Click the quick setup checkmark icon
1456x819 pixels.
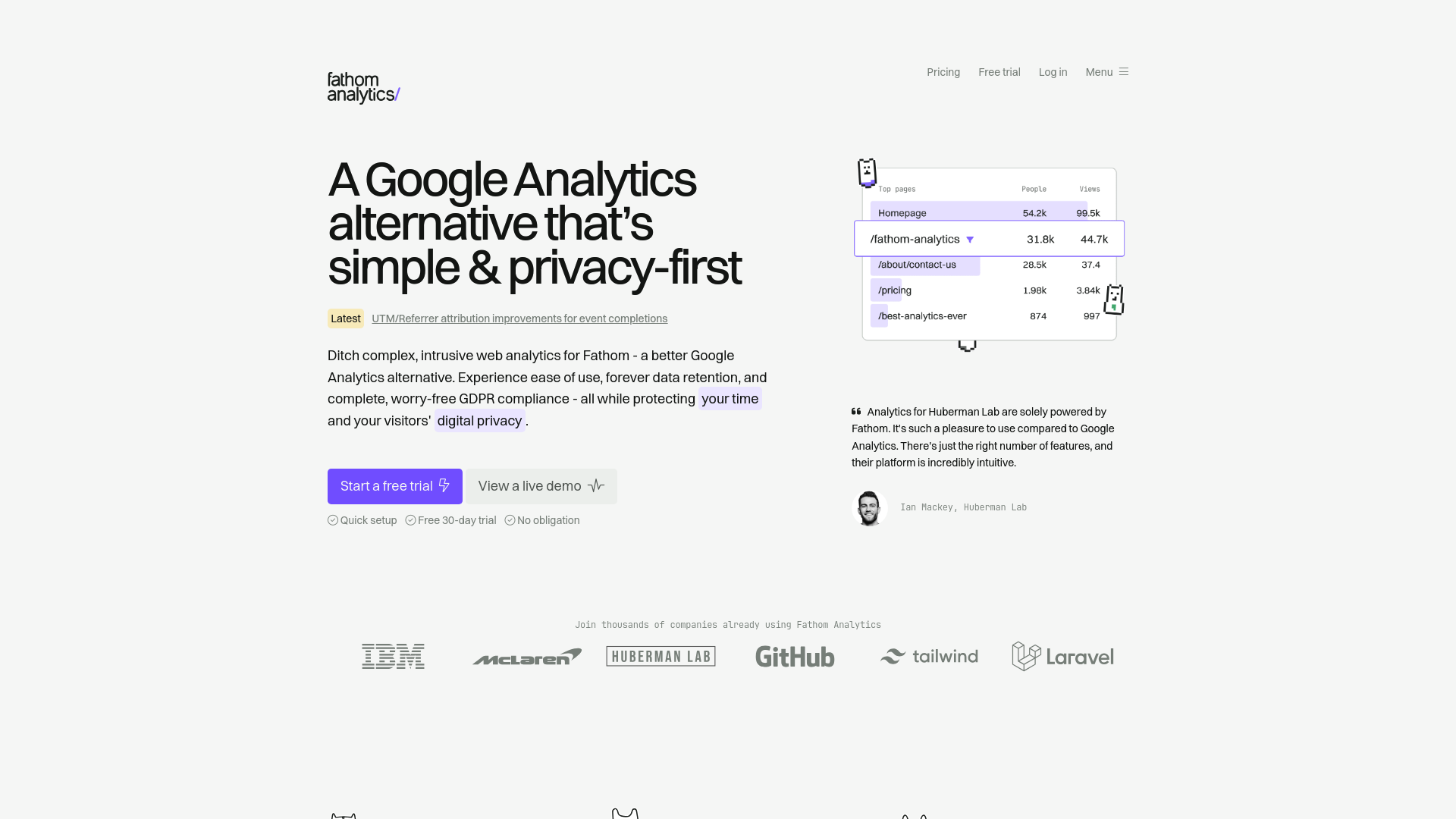pos(332,520)
